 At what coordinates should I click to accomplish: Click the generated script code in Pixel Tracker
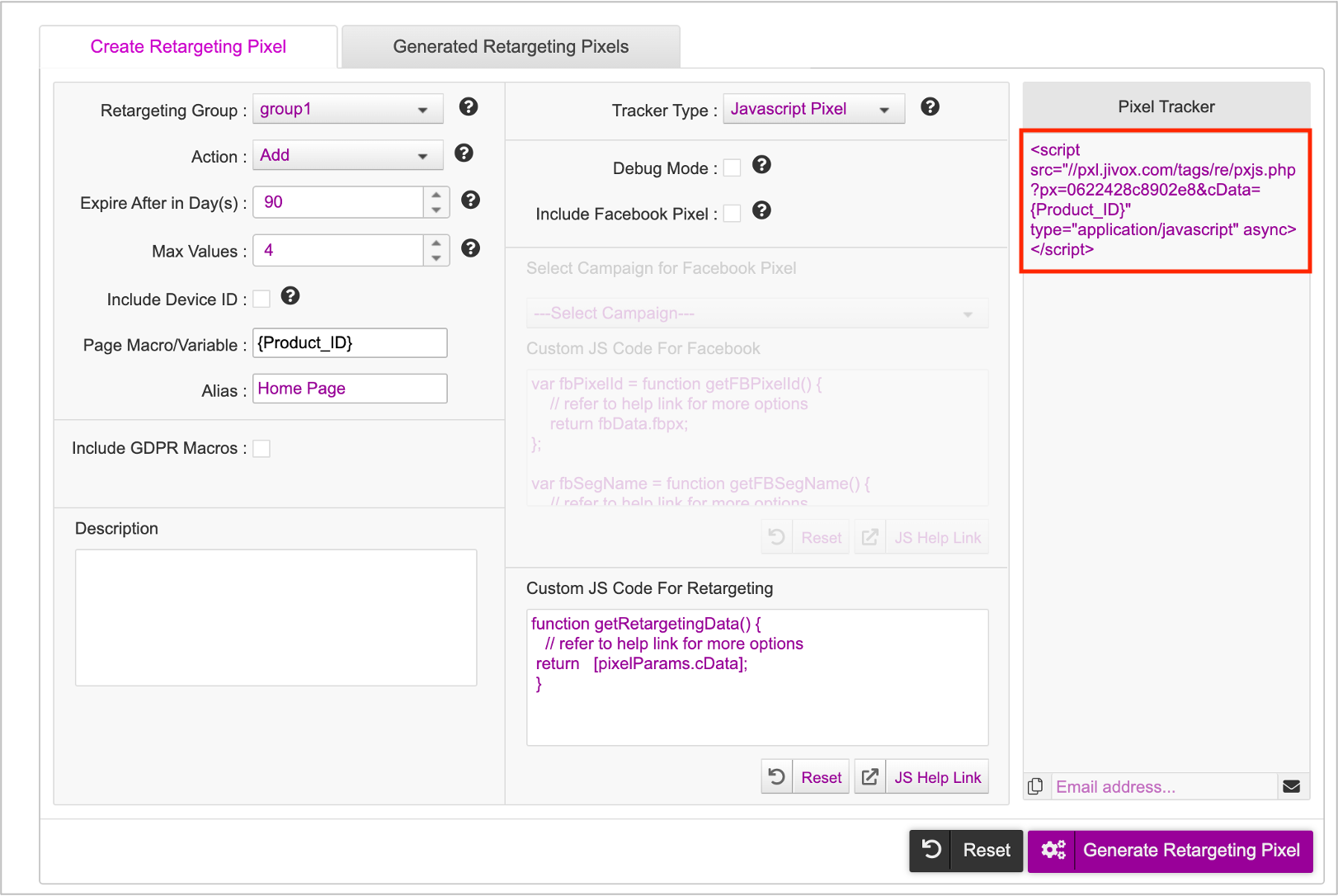tap(1165, 200)
